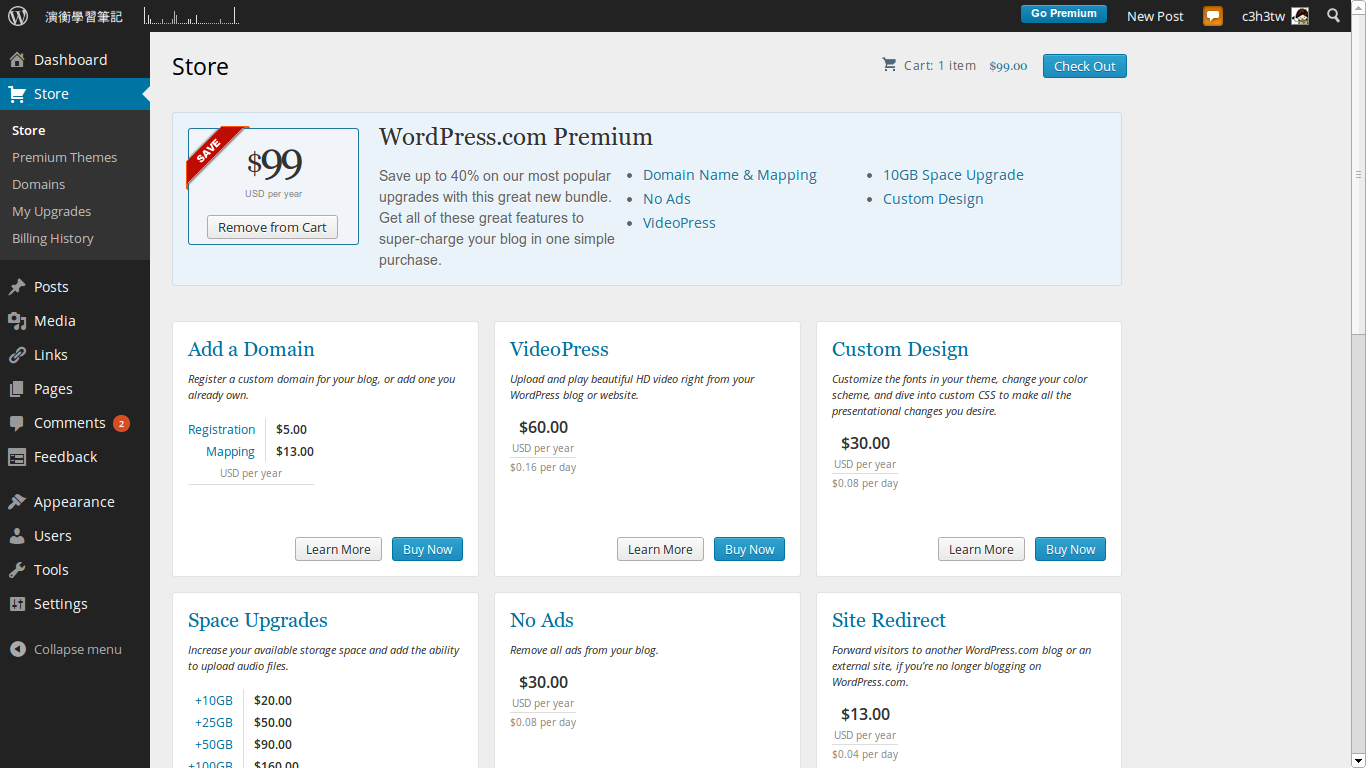The height and width of the screenshot is (768, 1366).
Task: Click the Appearance brush icon
Action: coord(17,502)
